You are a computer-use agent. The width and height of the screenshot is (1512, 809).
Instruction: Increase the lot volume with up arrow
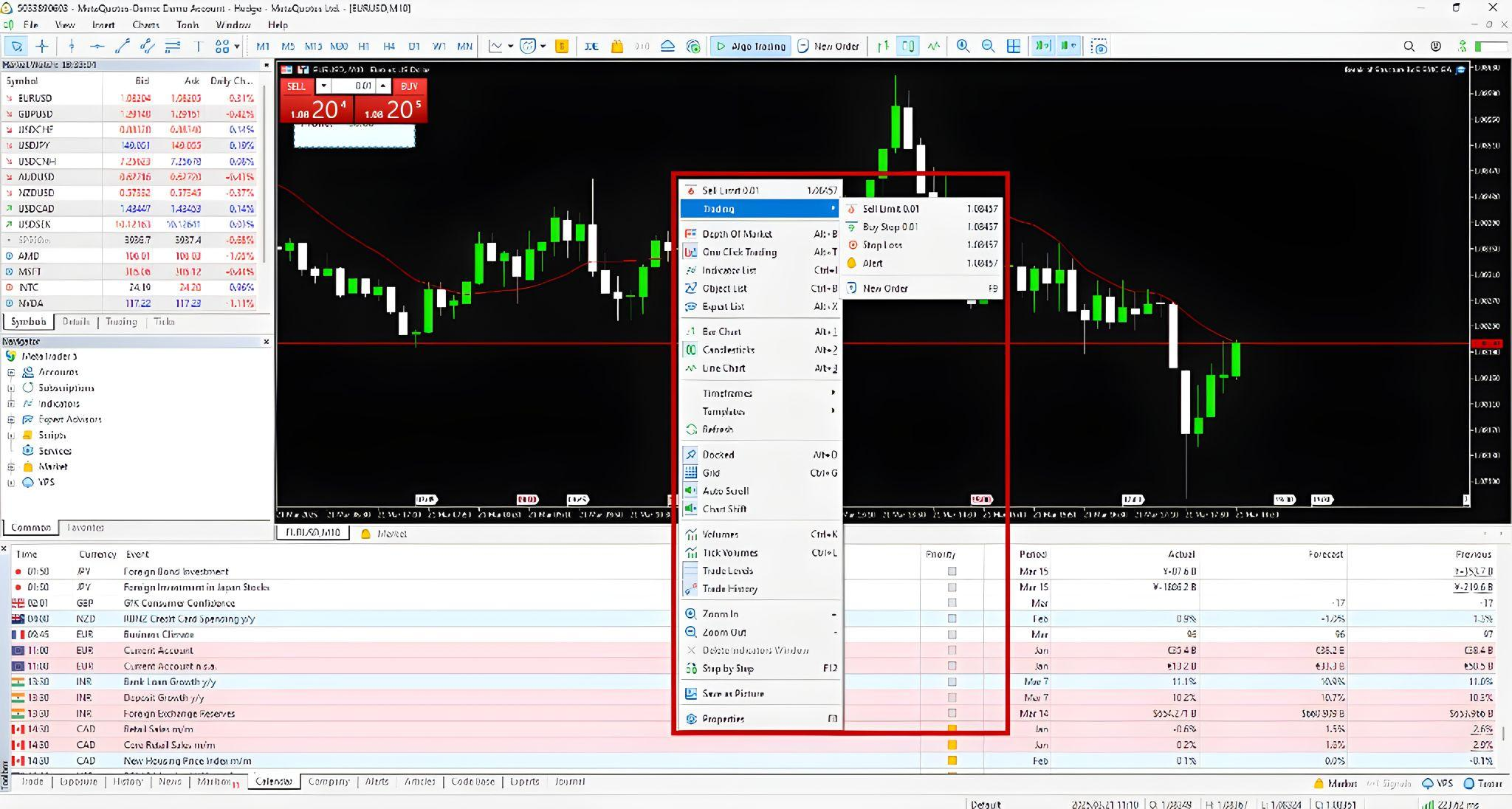(382, 86)
